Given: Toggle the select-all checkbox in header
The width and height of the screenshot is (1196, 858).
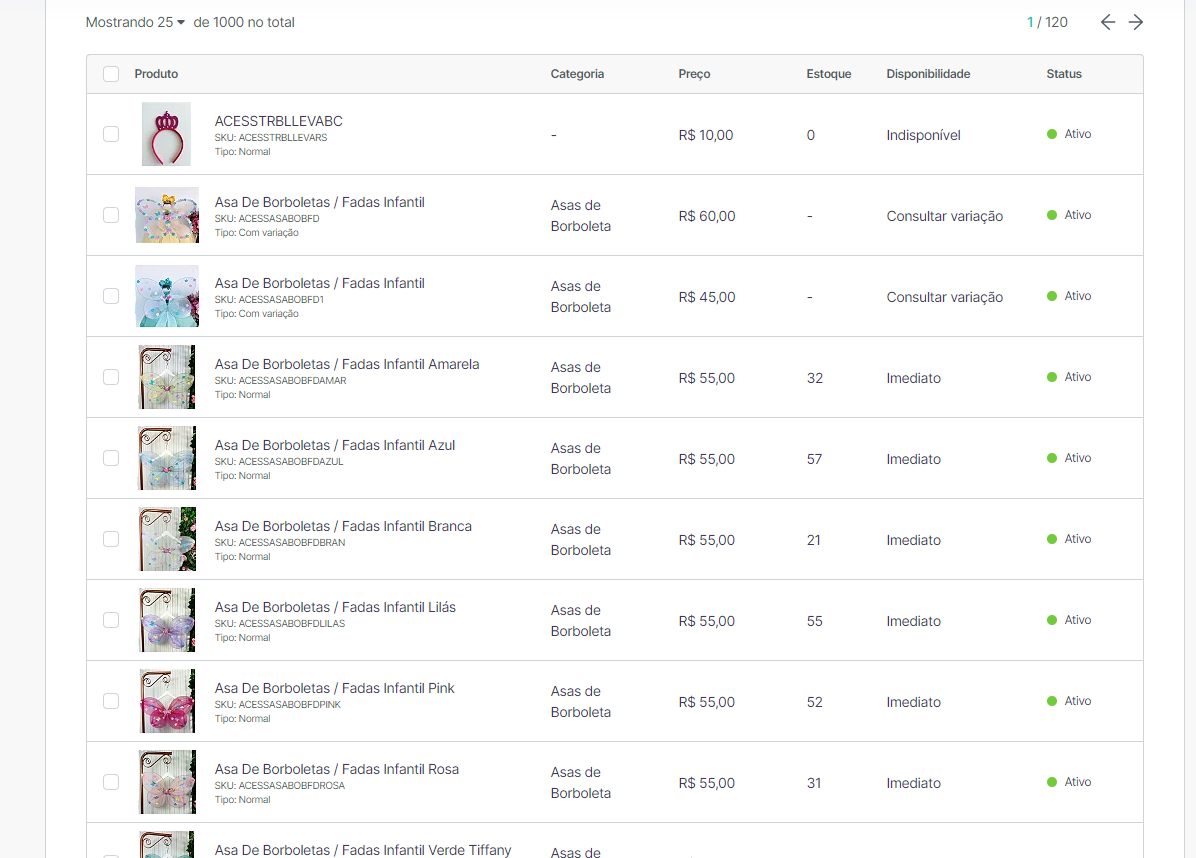Looking at the screenshot, I should pyautogui.click(x=111, y=74).
